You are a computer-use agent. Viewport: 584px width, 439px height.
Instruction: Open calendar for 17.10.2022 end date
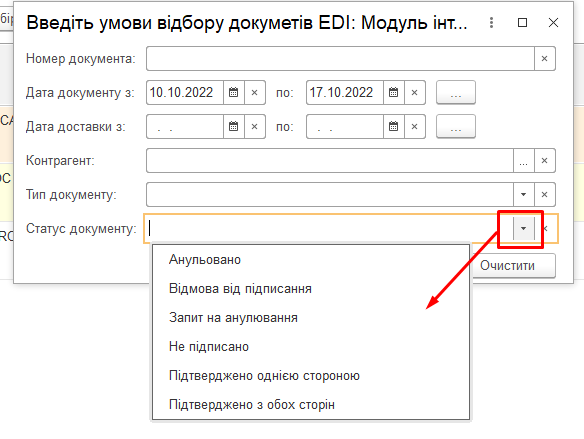coord(393,92)
